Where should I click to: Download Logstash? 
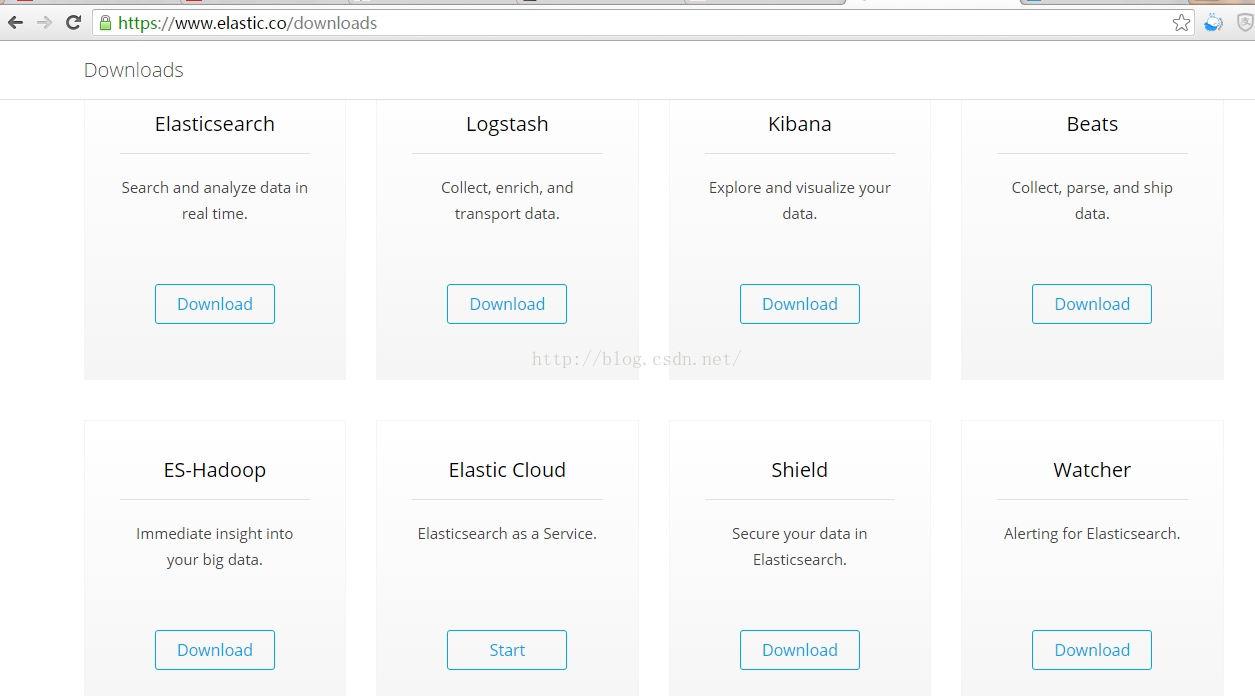click(507, 304)
